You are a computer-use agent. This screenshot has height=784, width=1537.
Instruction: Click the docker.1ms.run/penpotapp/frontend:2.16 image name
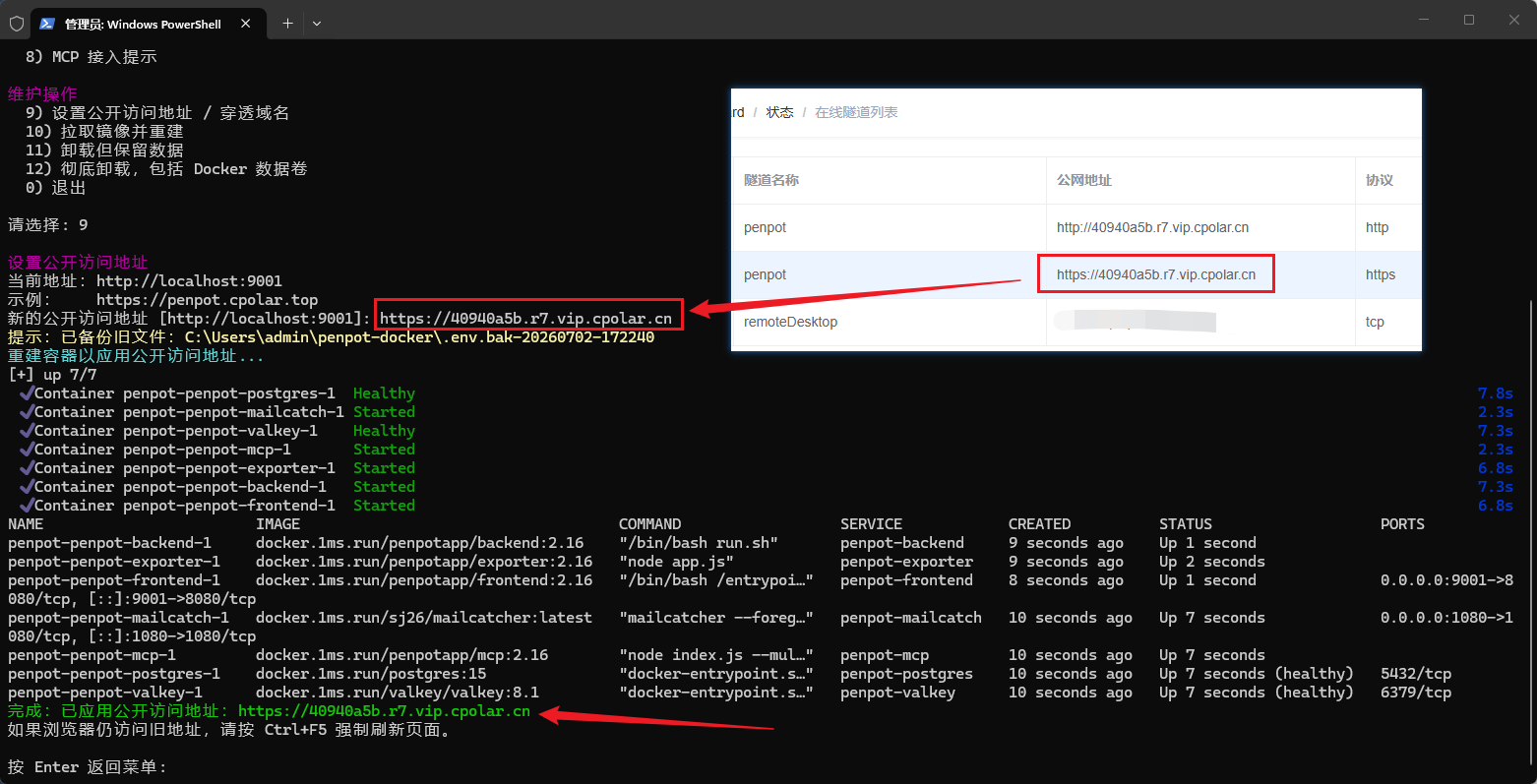tap(424, 580)
